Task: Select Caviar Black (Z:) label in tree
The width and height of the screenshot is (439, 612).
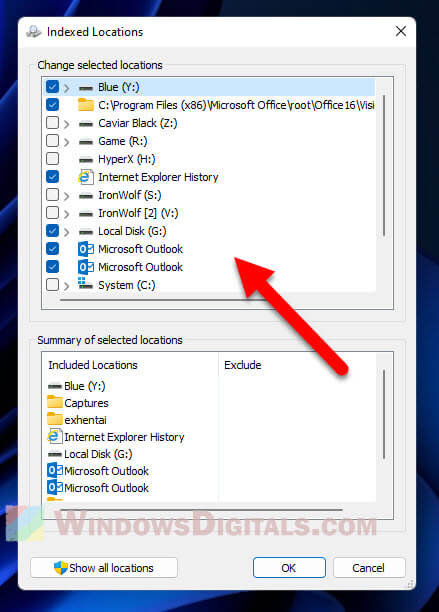Action: tap(138, 123)
